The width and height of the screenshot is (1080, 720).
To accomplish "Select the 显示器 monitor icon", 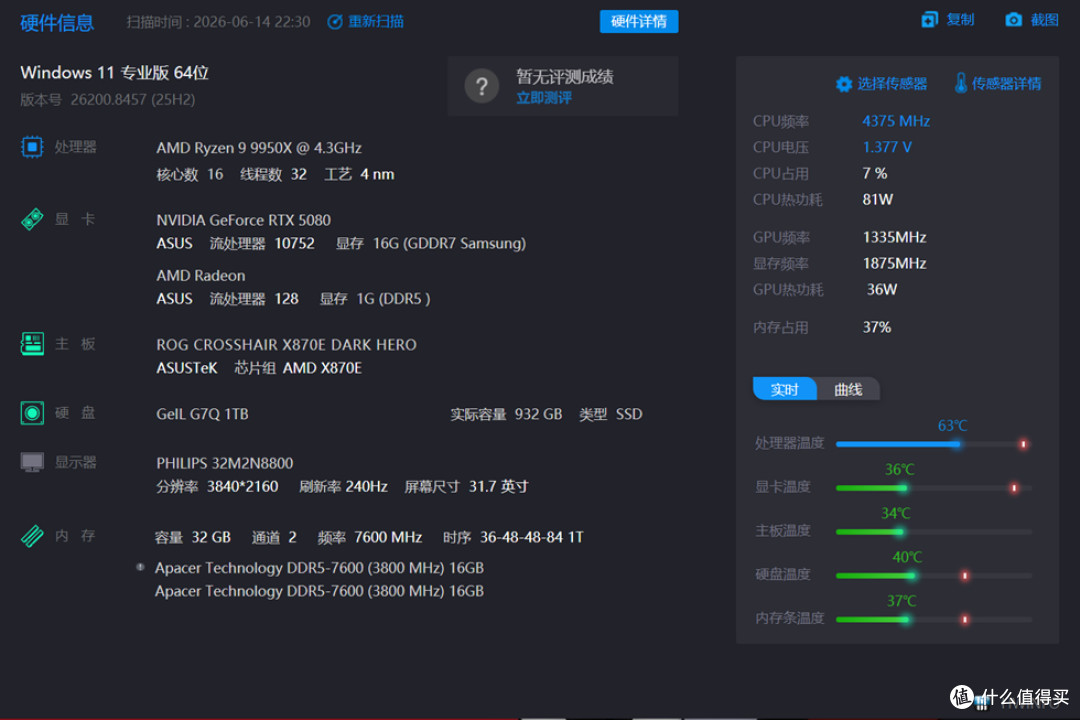I will point(32,462).
